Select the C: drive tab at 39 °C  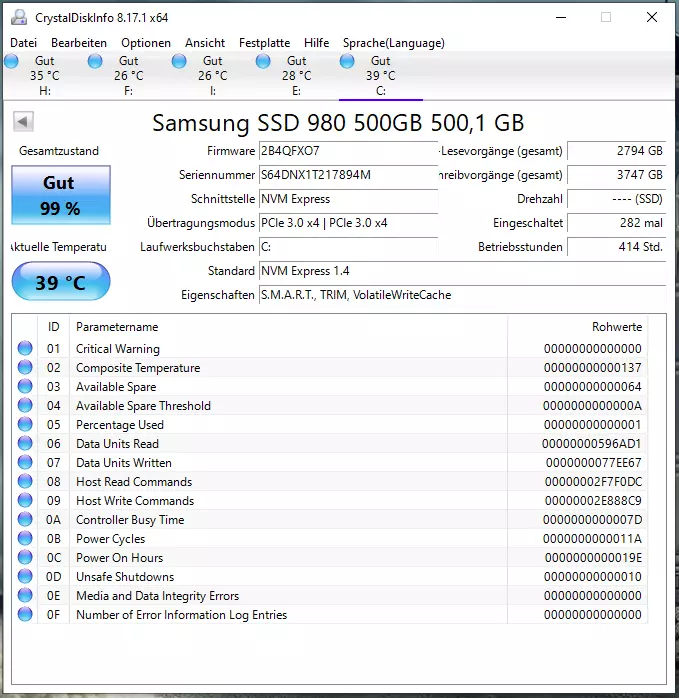coord(381,76)
